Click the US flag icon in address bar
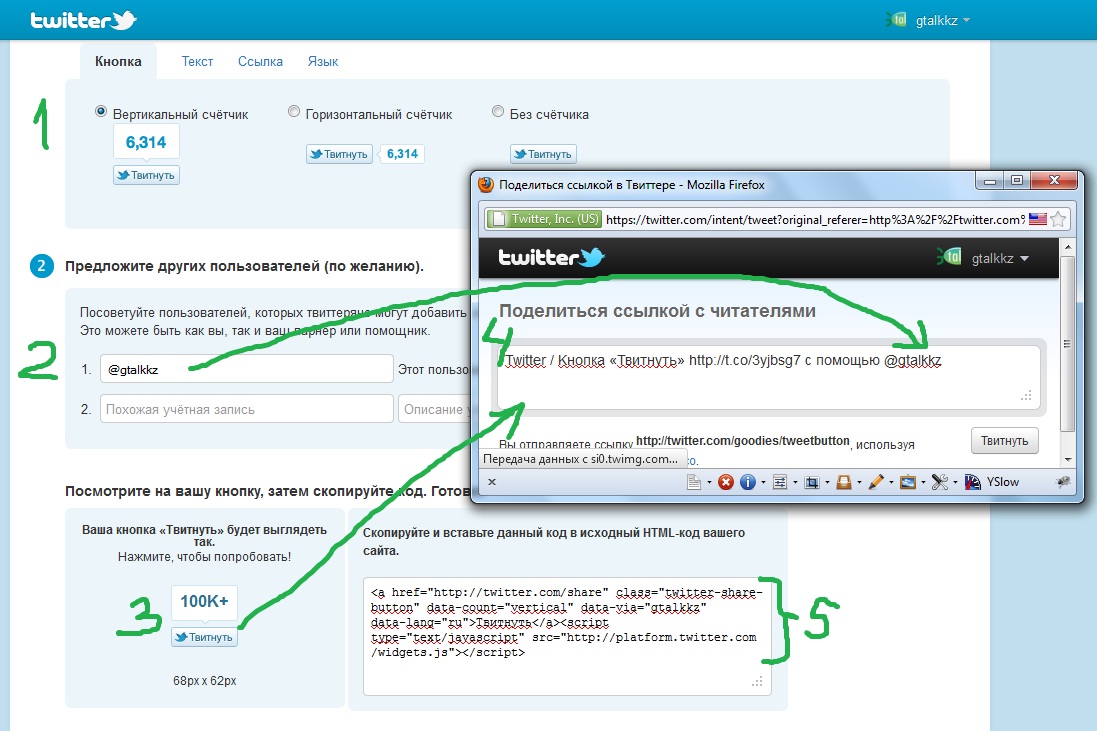 (1038, 219)
